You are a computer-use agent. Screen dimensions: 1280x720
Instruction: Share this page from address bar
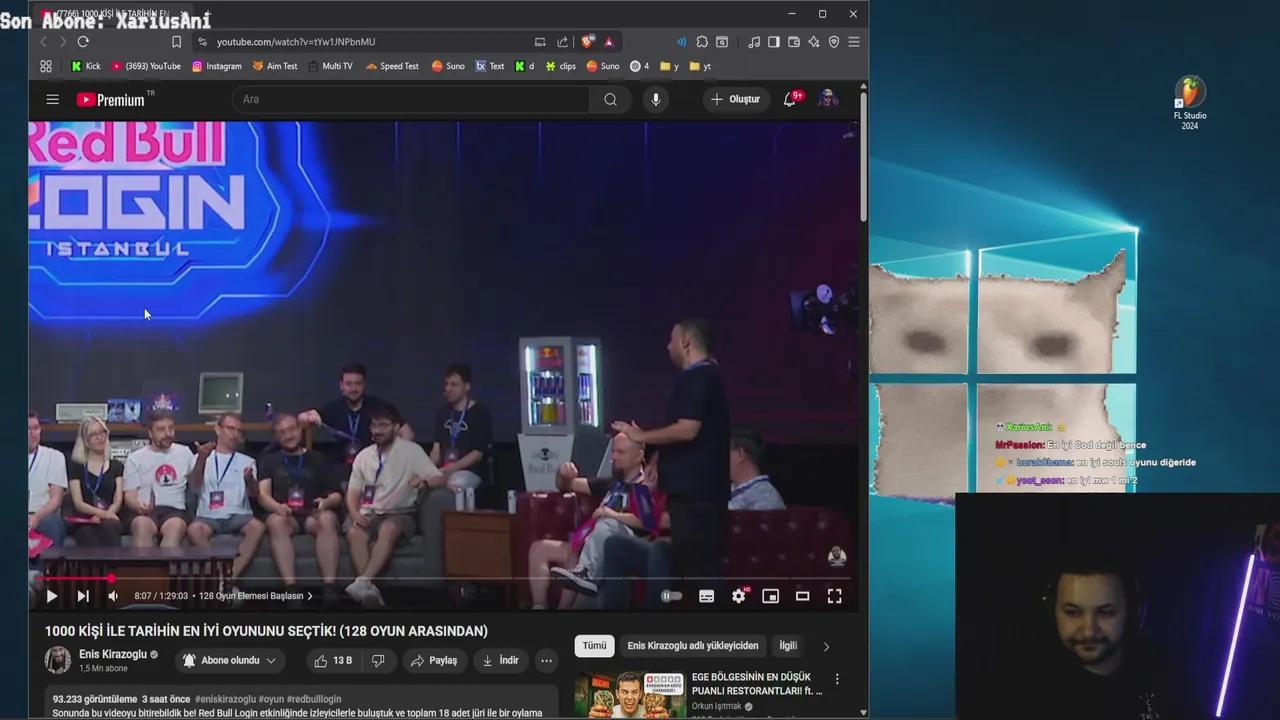click(562, 42)
